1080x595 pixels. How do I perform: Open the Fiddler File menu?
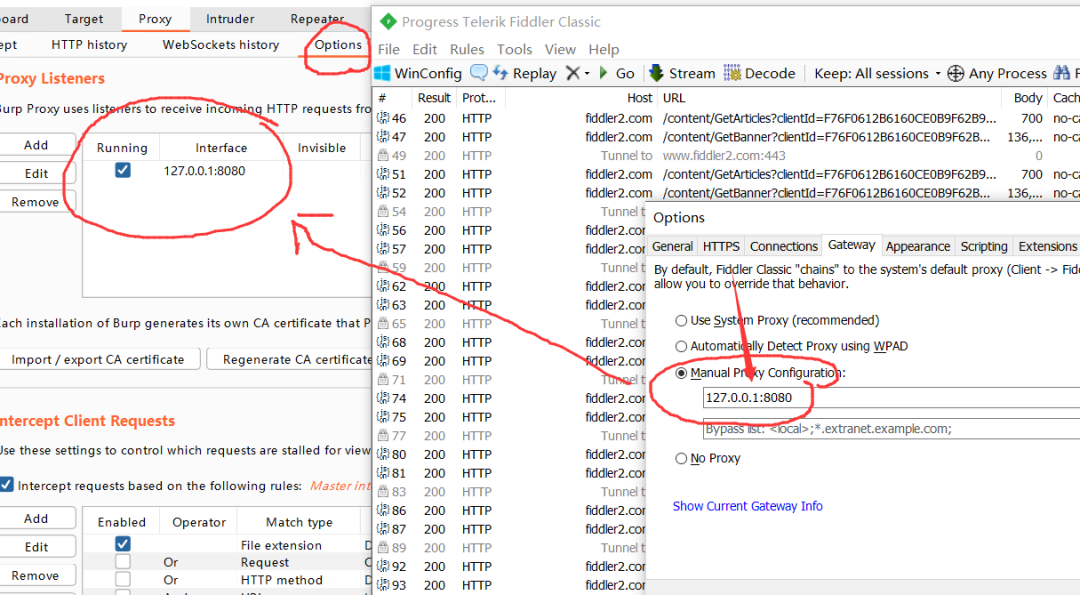click(388, 49)
